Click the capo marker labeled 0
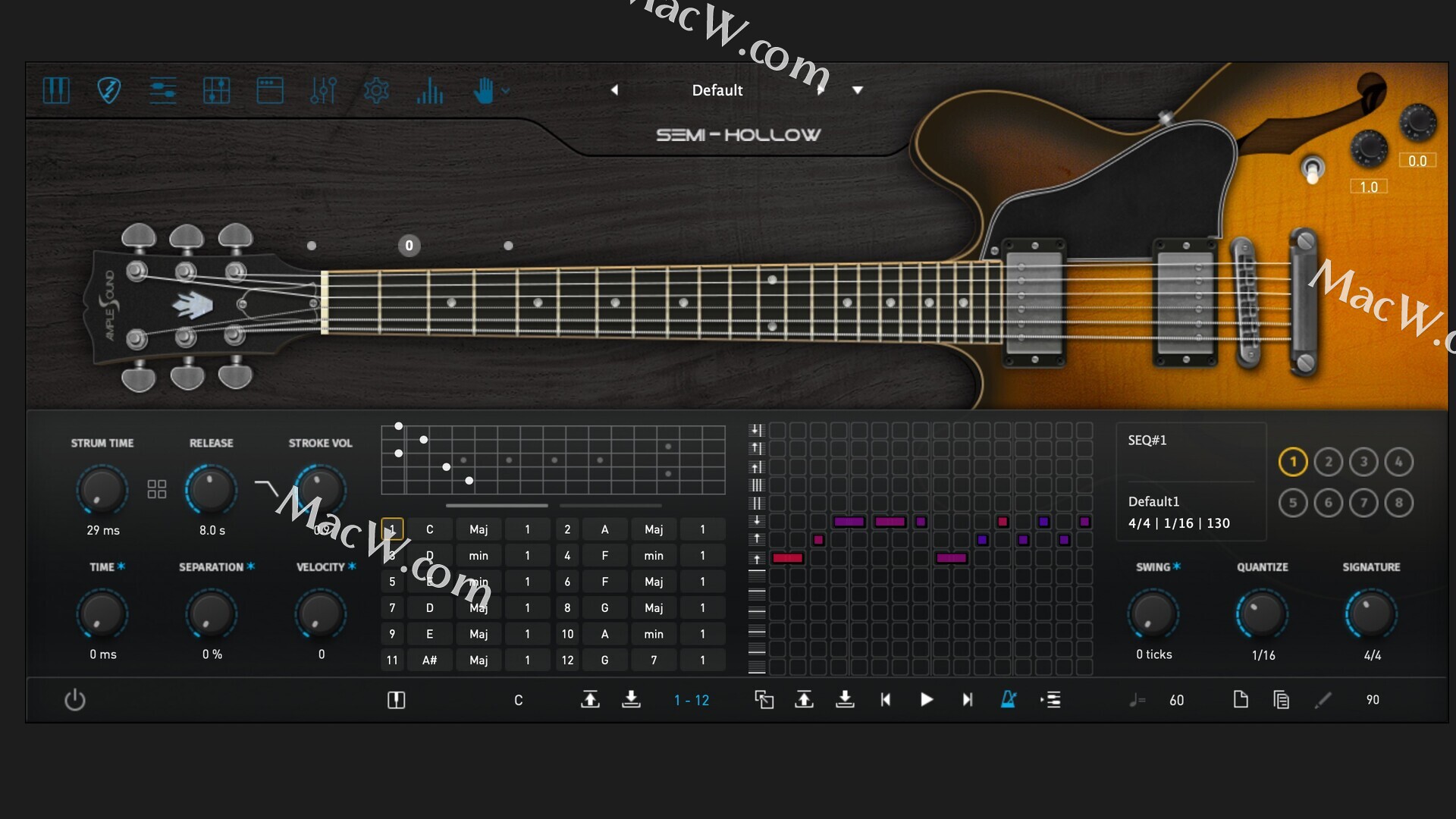 (409, 245)
